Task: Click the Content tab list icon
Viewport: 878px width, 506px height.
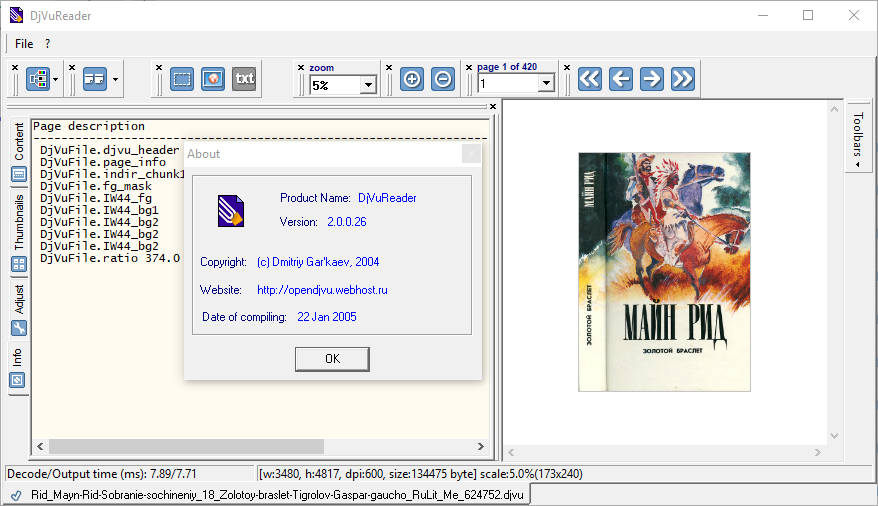Action: coord(19,174)
